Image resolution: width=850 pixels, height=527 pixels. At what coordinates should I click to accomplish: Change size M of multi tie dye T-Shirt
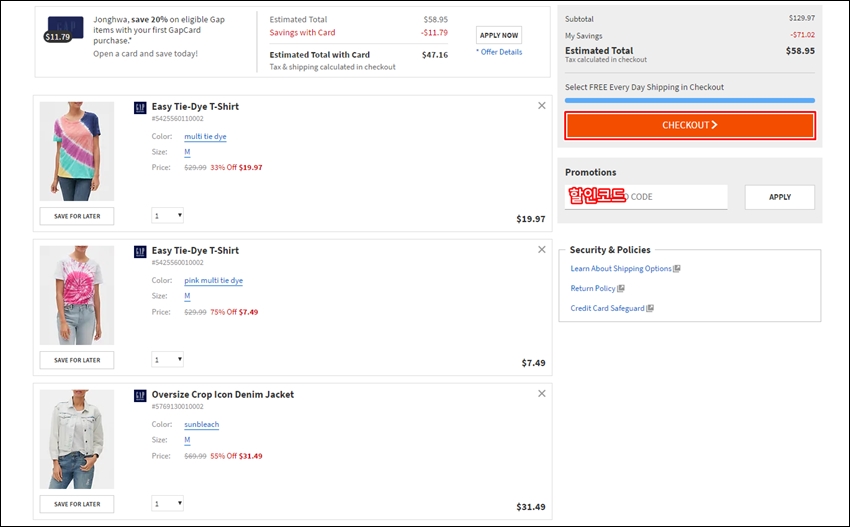pos(187,152)
